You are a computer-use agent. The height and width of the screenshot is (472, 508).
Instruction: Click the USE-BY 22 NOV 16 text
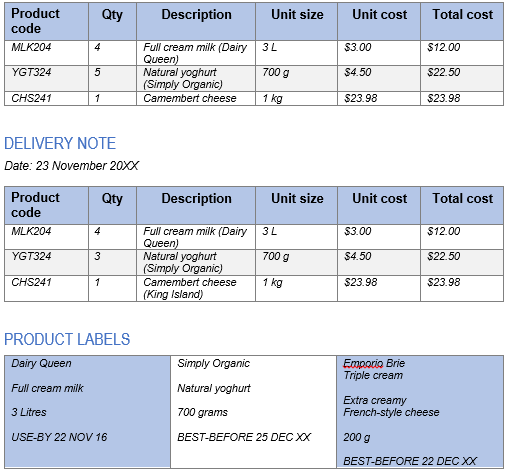pos(59,437)
